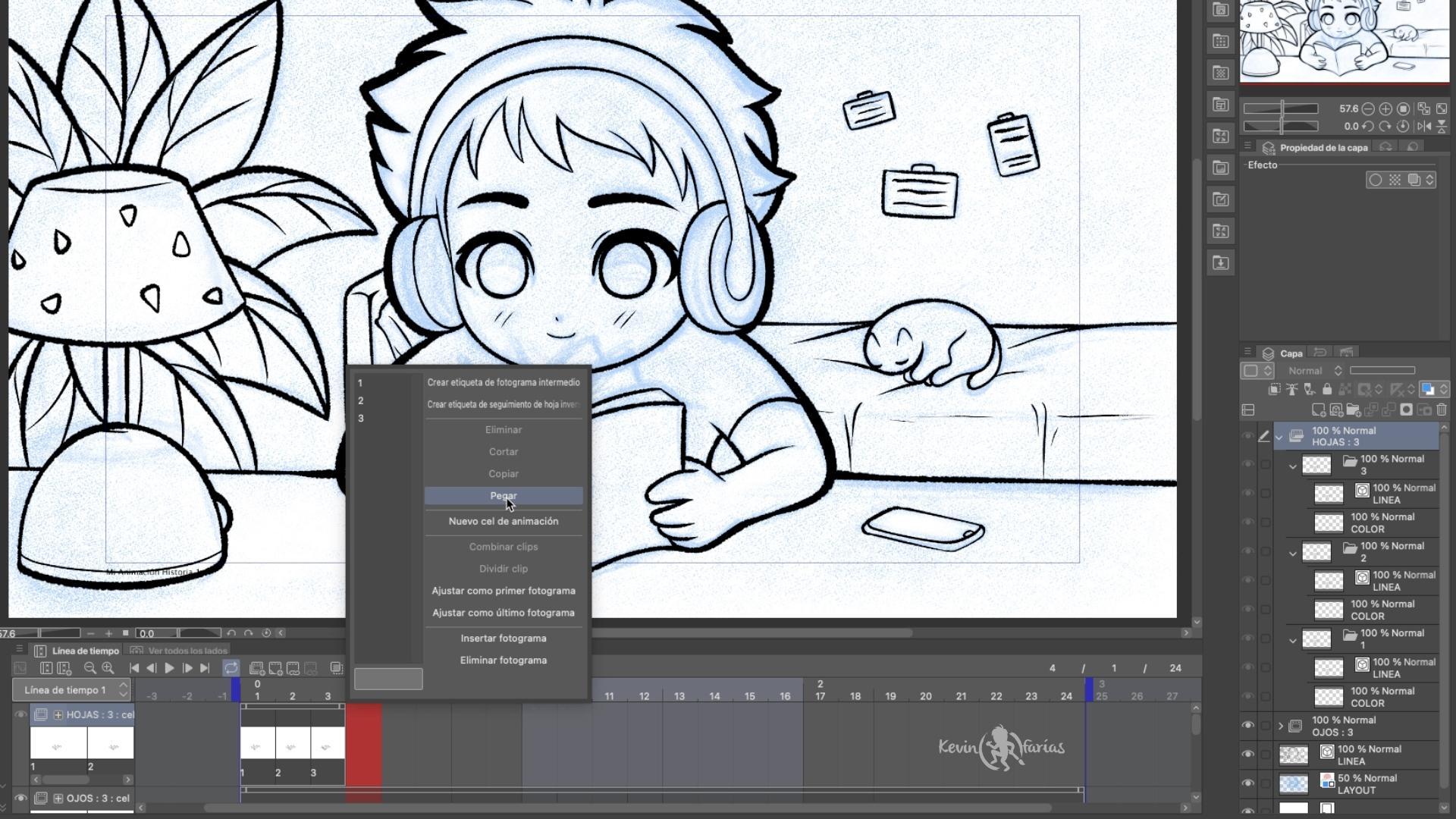Toggle HOJAS track visibility in timeline
Image resolution: width=1456 pixels, height=819 pixels.
(20, 714)
